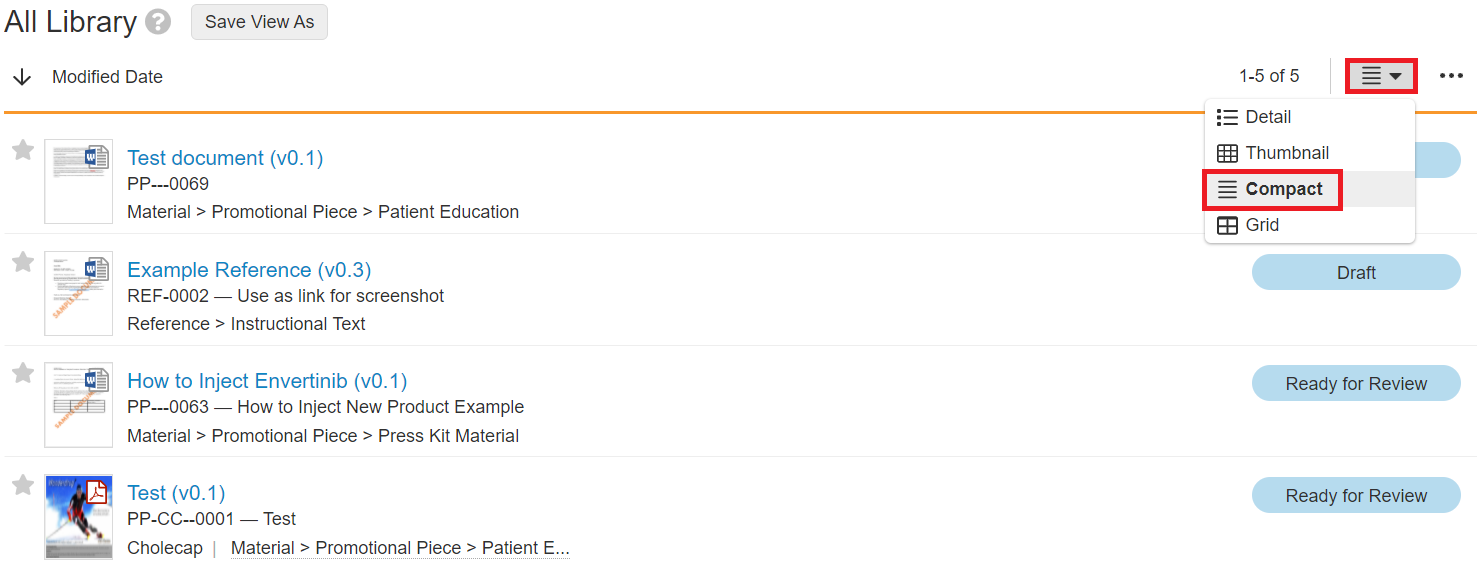Click the help question mark icon
The height and width of the screenshot is (565, 1477).
pos(157,22)
